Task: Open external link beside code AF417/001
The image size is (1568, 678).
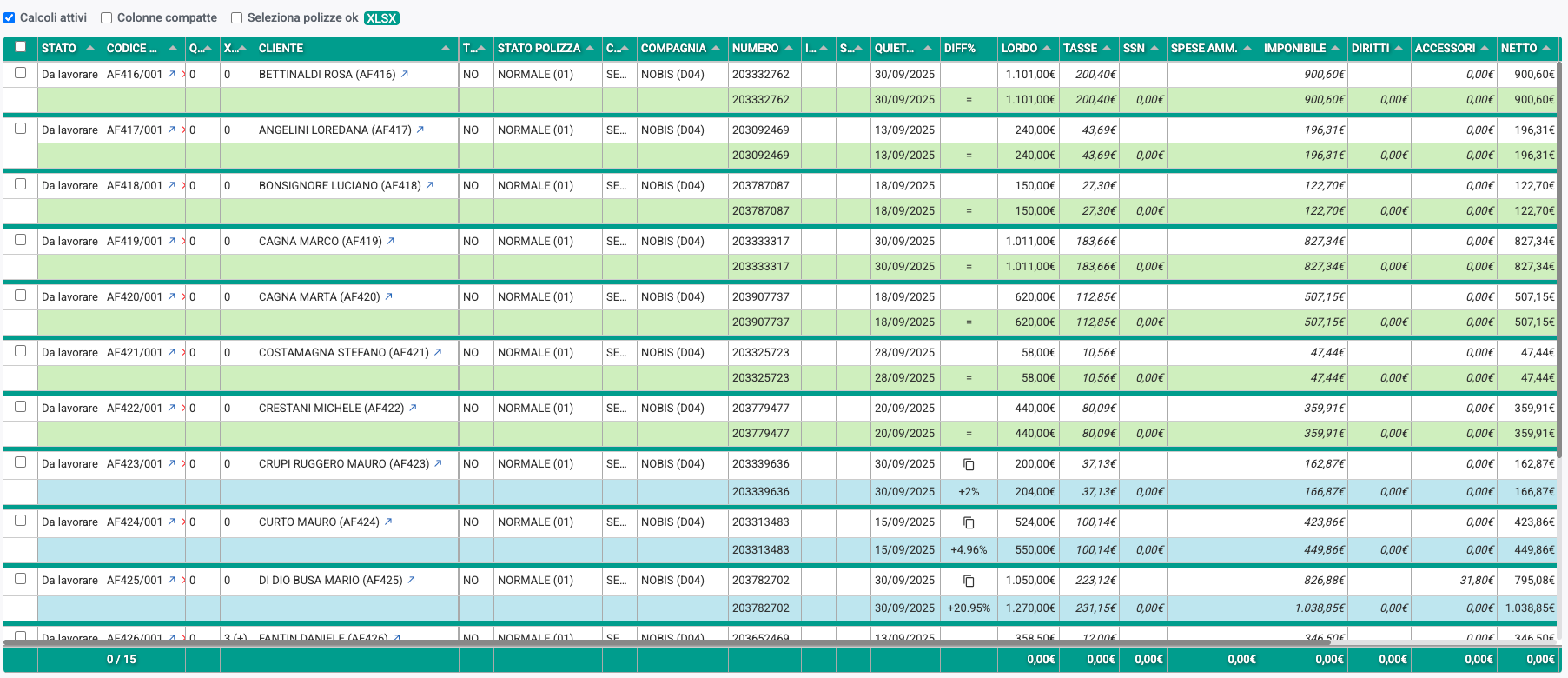Action: (172, 130)
